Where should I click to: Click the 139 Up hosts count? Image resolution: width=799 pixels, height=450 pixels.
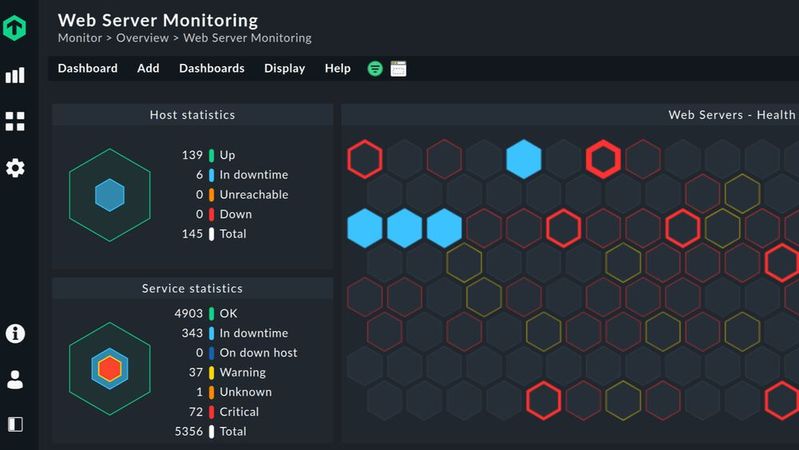[x=192, y=155]
